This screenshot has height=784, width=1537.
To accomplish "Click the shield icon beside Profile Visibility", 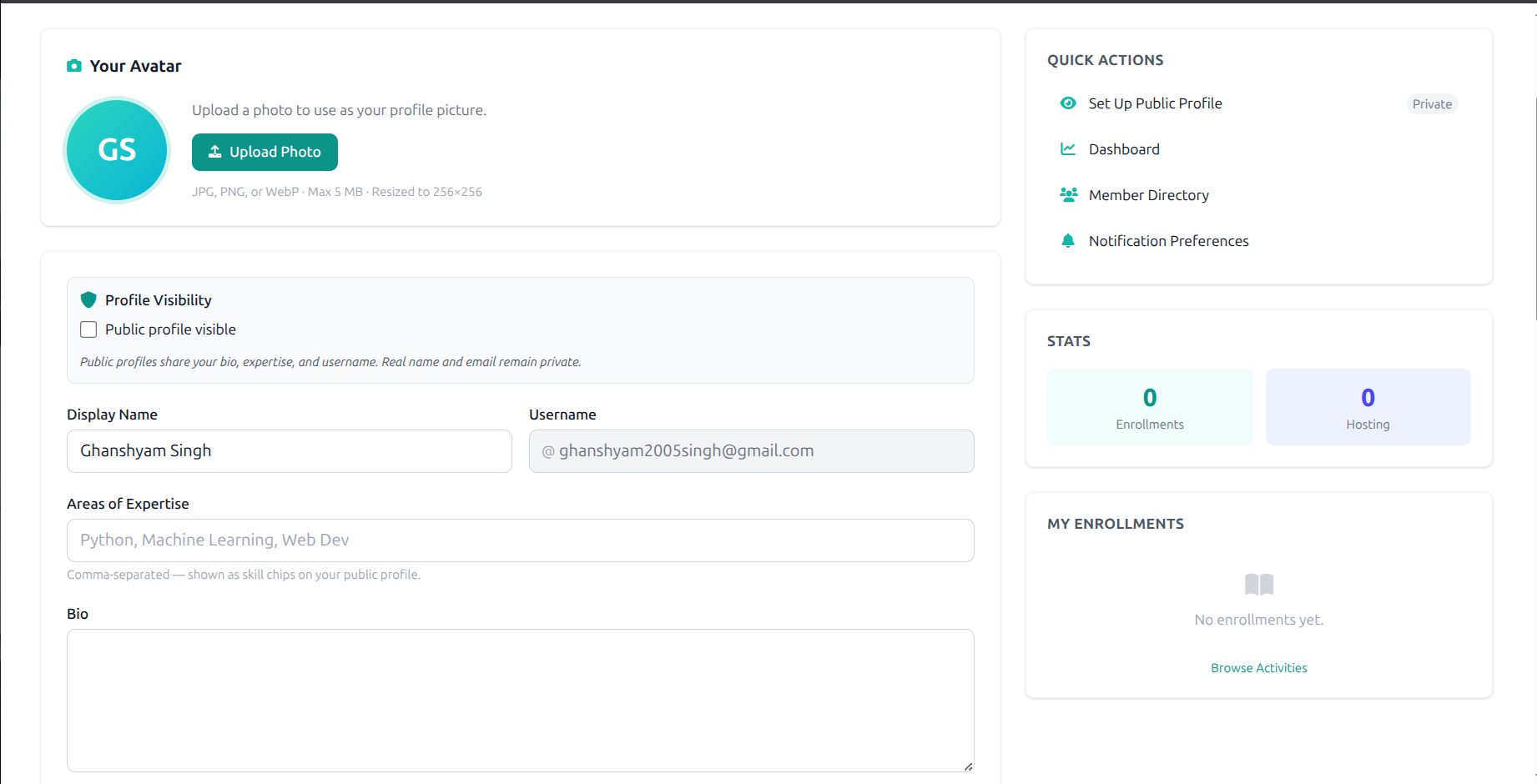I will tap(88, 300).
